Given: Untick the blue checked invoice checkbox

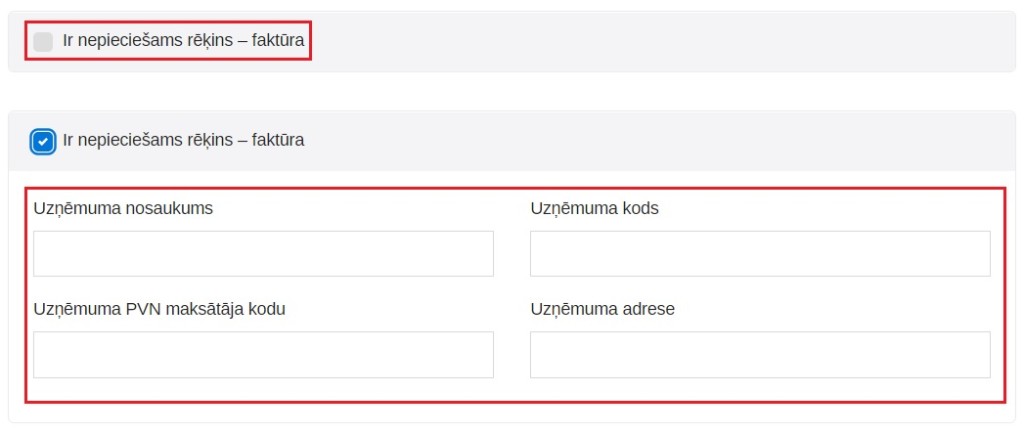Looking at the screenshot, I should coord(43,141).
